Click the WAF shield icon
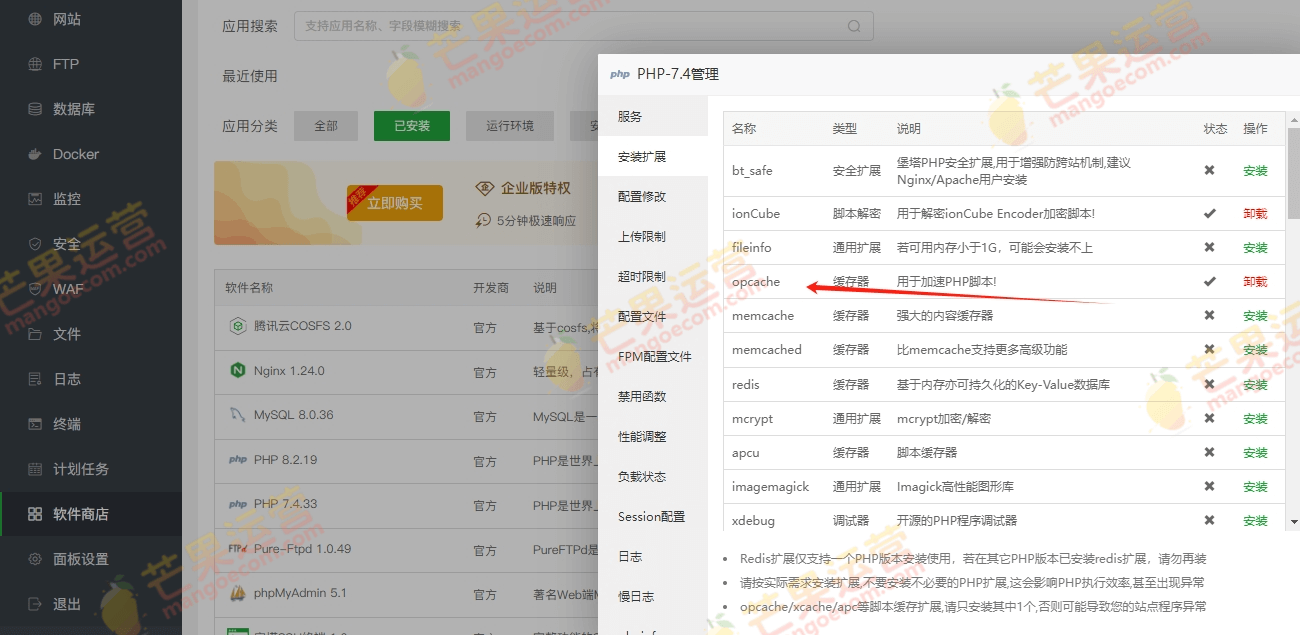 [36, 289]
